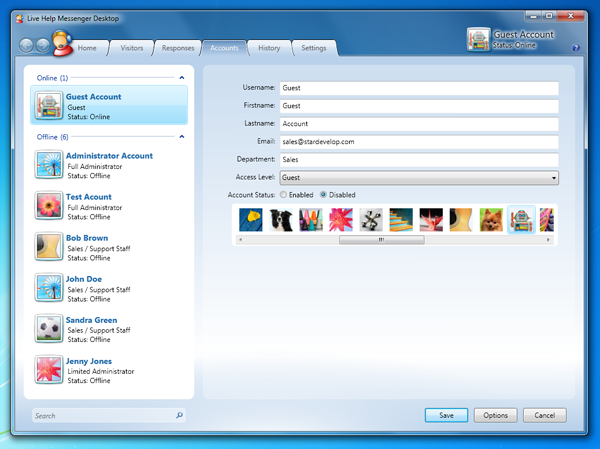Collapse the Online accounts group

[x=182, y=78]
